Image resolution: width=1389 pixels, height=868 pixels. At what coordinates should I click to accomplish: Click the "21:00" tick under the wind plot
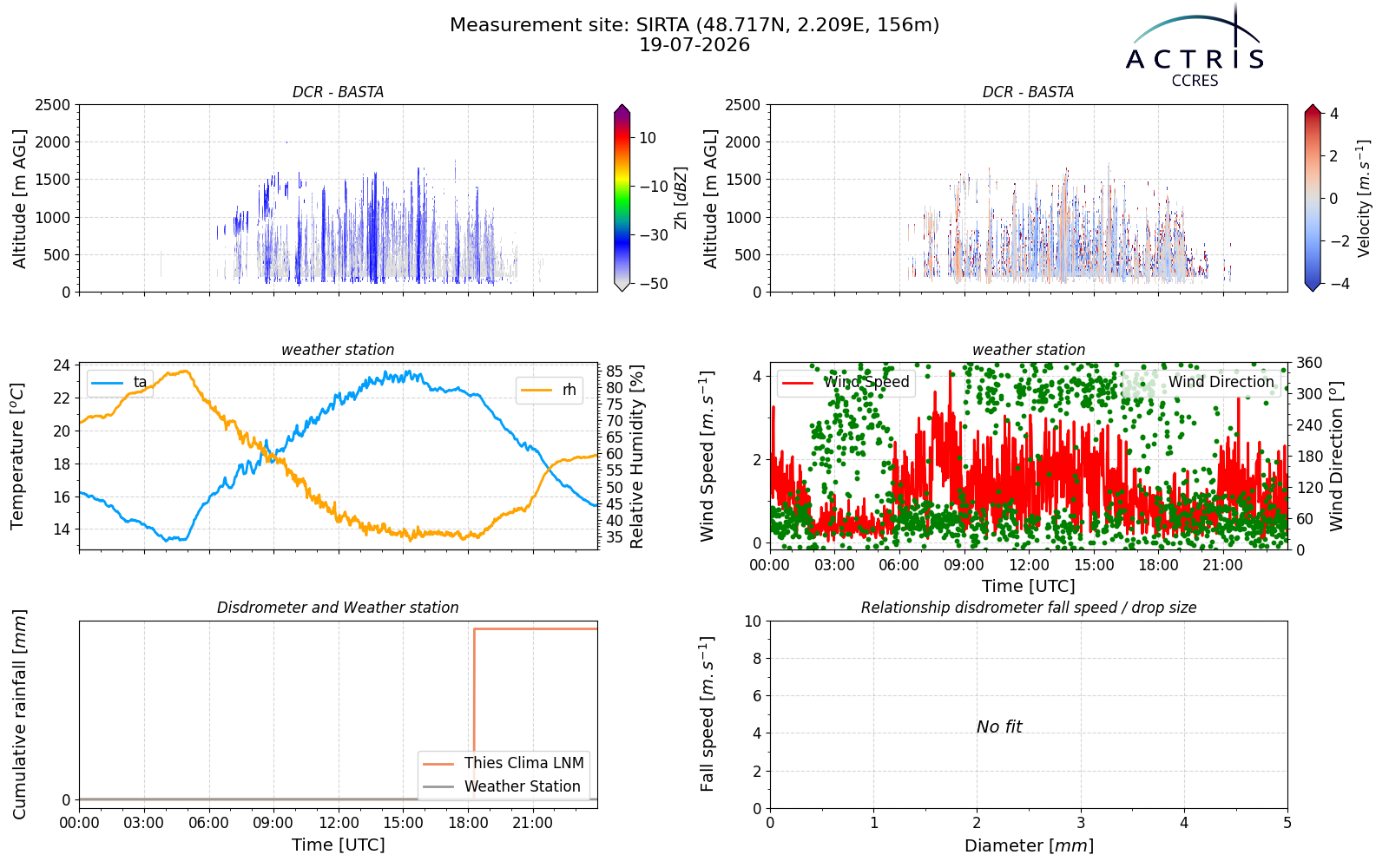[x=1223, y=565]
